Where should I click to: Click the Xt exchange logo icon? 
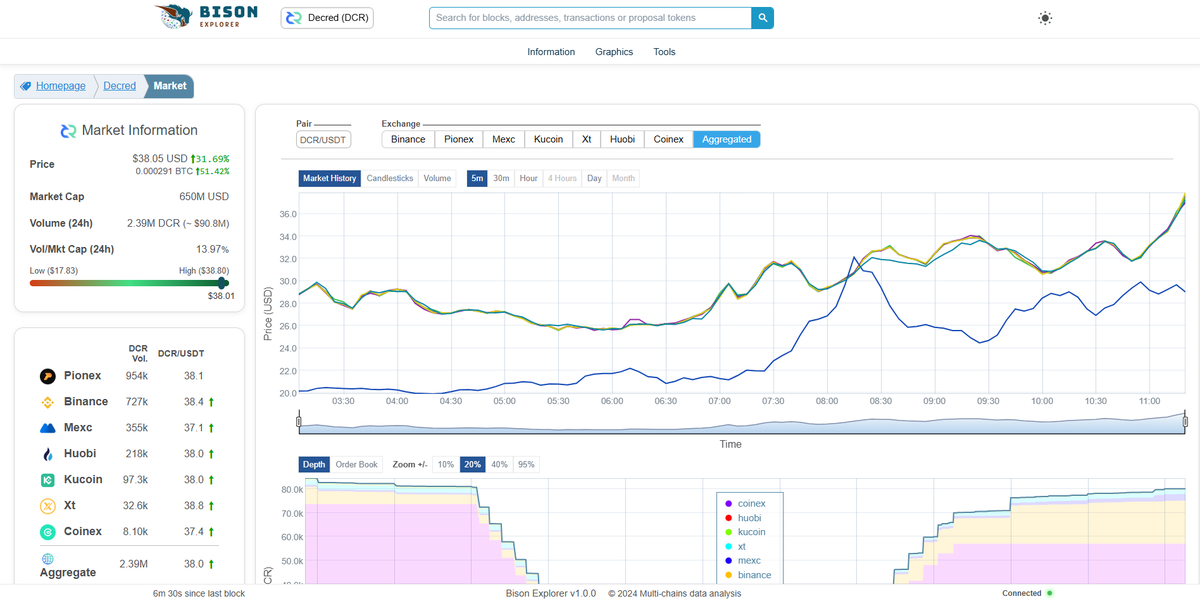coord(47,506)
